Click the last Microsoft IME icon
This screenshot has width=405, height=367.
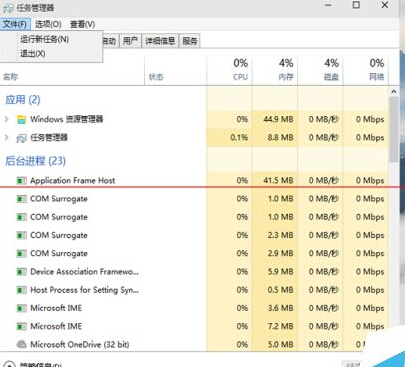[x=21, y=326]
